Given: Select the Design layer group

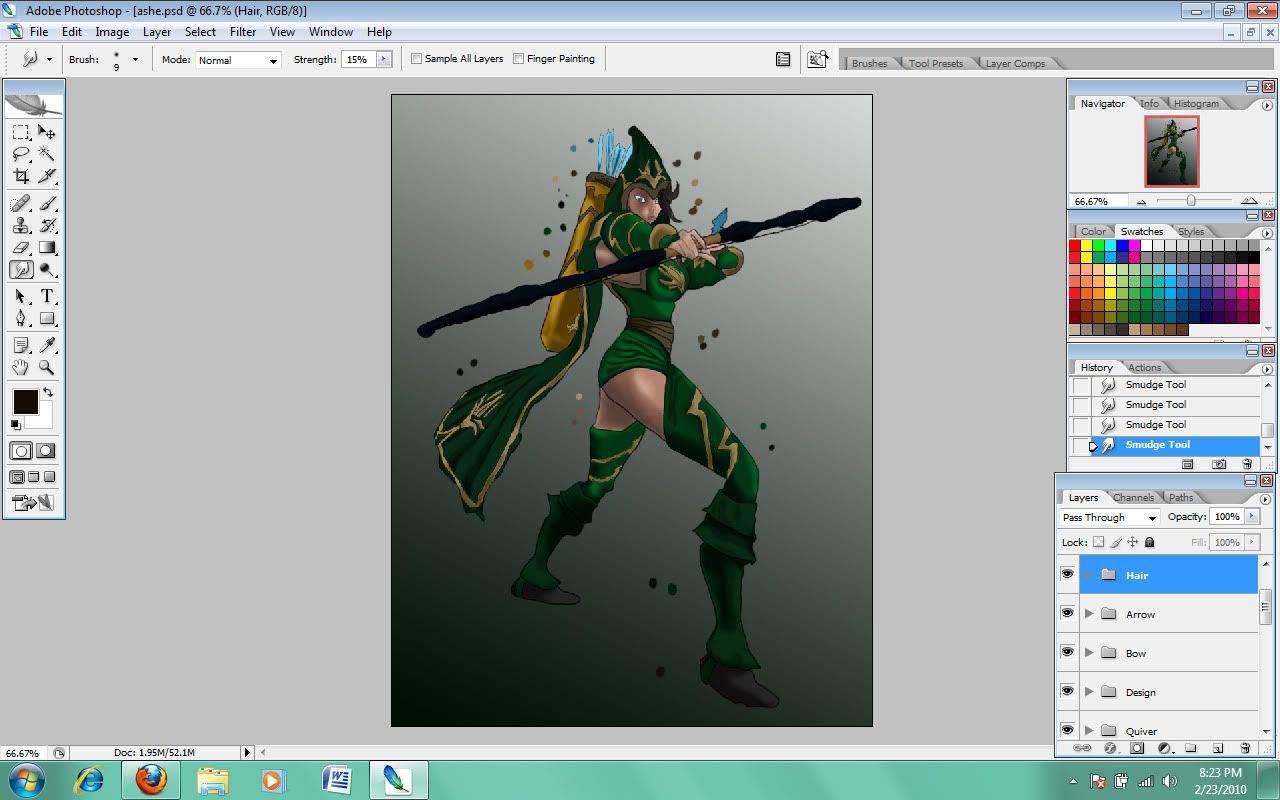Looking at the screenshot, I should 1140,692.
